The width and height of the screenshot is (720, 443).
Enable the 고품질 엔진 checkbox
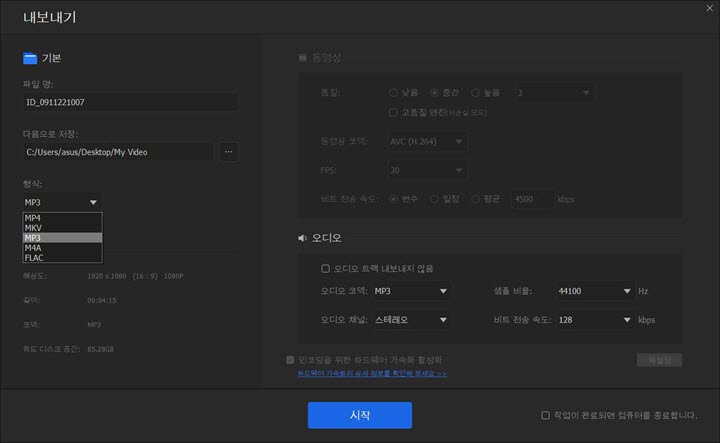pyautogui.click(x=393, y=112)
